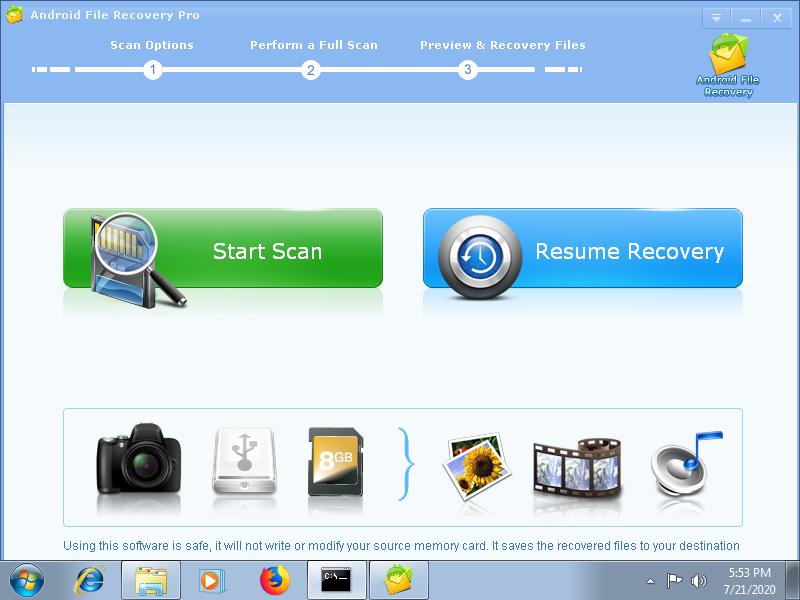Select Preview & Recovery Files step label
Image resolution: width=800 pixels, height=600 pixels.
503,45
